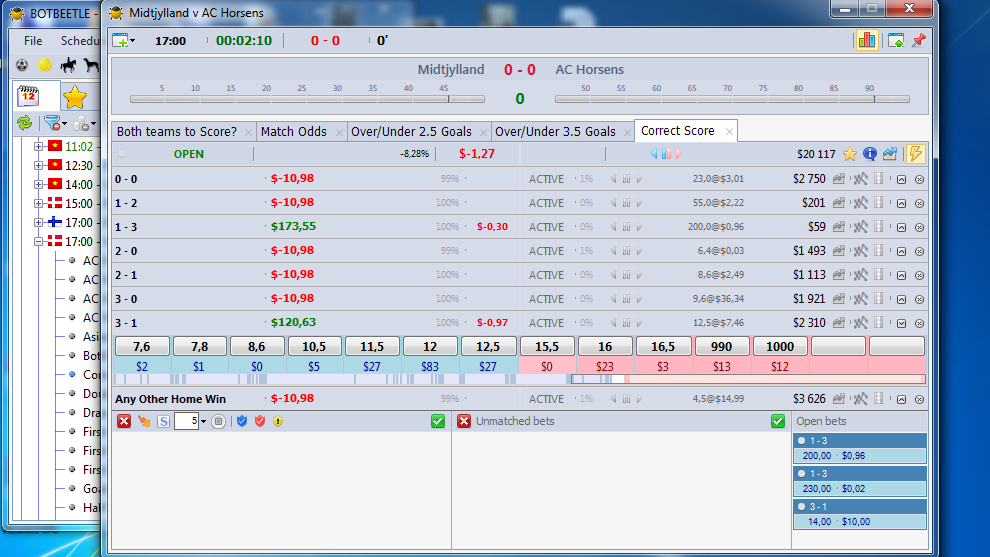Select soccer ball sport icon in BOTBEETLE
The width and height of the screenshot is (990, 557).
click(22, 65)
